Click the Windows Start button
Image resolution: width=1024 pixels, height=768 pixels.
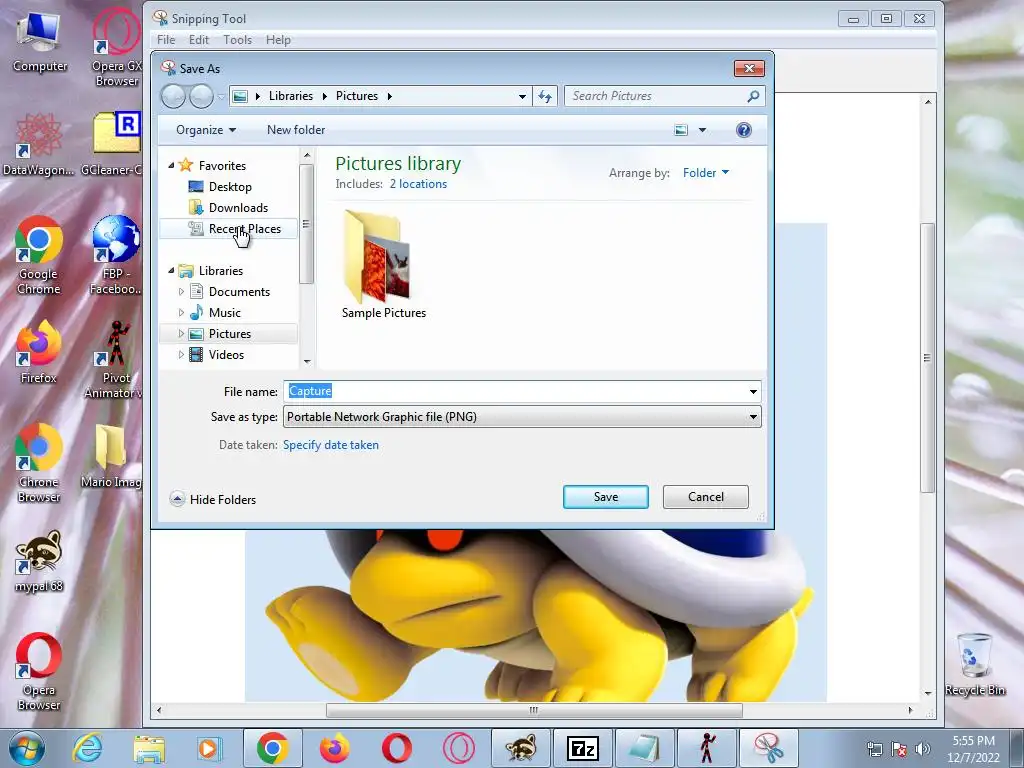coord(26,748)
